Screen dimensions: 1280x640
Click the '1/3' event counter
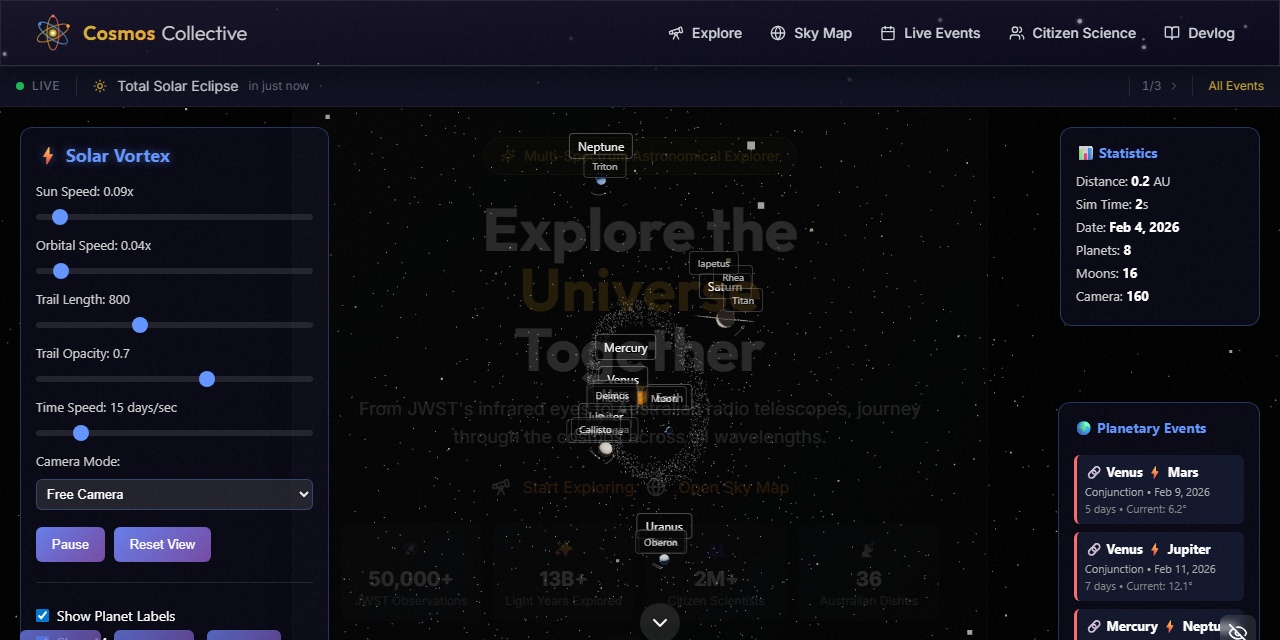[1152, 86]
